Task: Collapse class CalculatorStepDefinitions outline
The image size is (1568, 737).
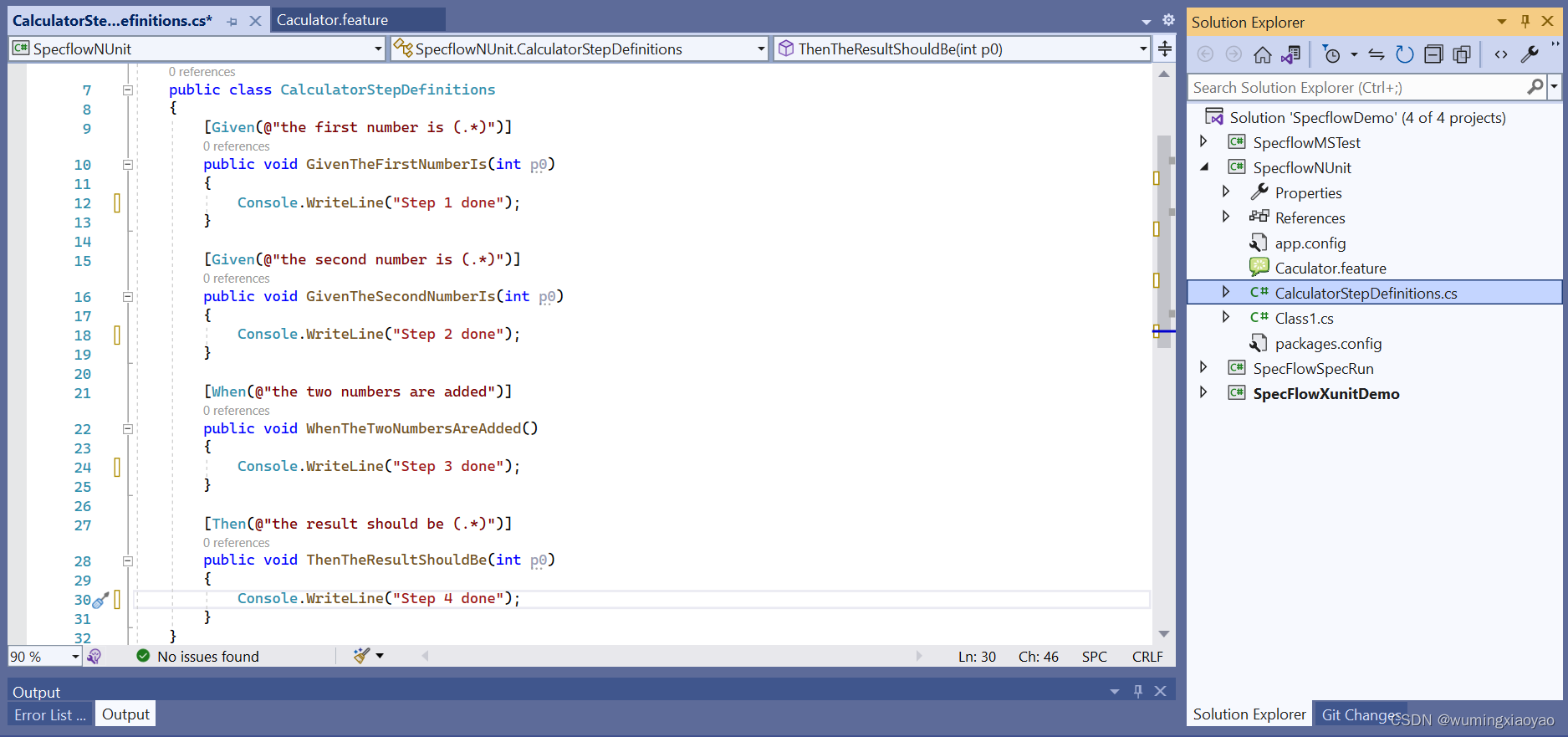Action: [x=128, y=90]
